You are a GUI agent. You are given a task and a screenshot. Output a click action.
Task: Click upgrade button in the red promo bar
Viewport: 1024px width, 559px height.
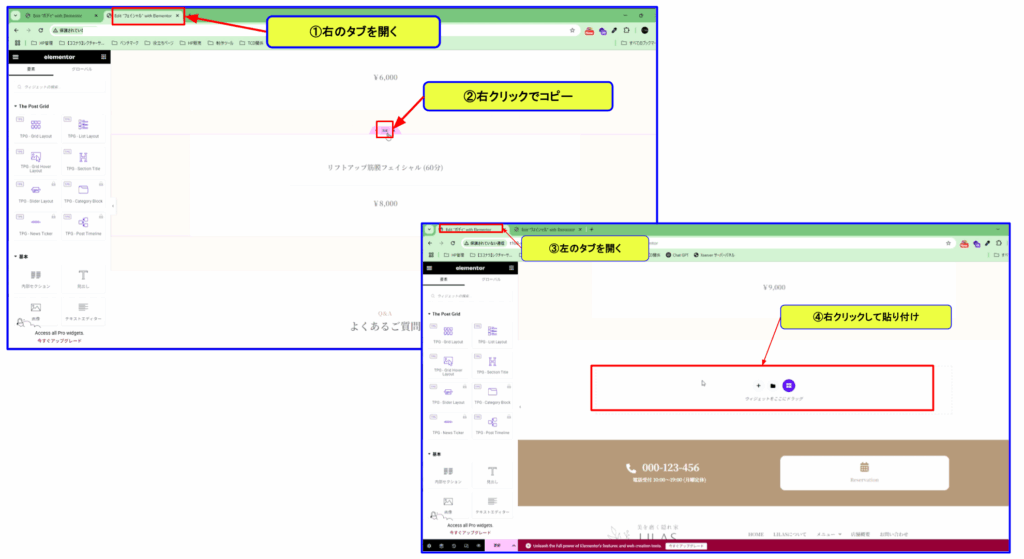pos(686,546)
